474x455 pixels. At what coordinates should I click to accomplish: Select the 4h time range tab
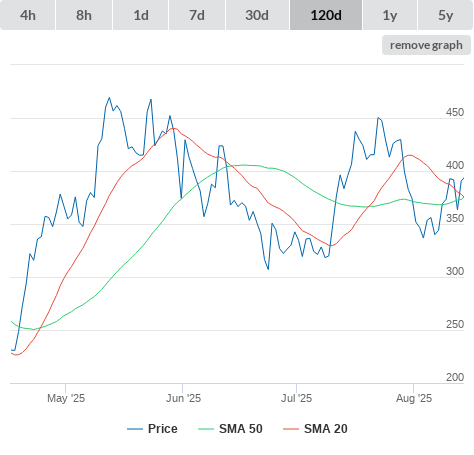[x=28, y=15]
